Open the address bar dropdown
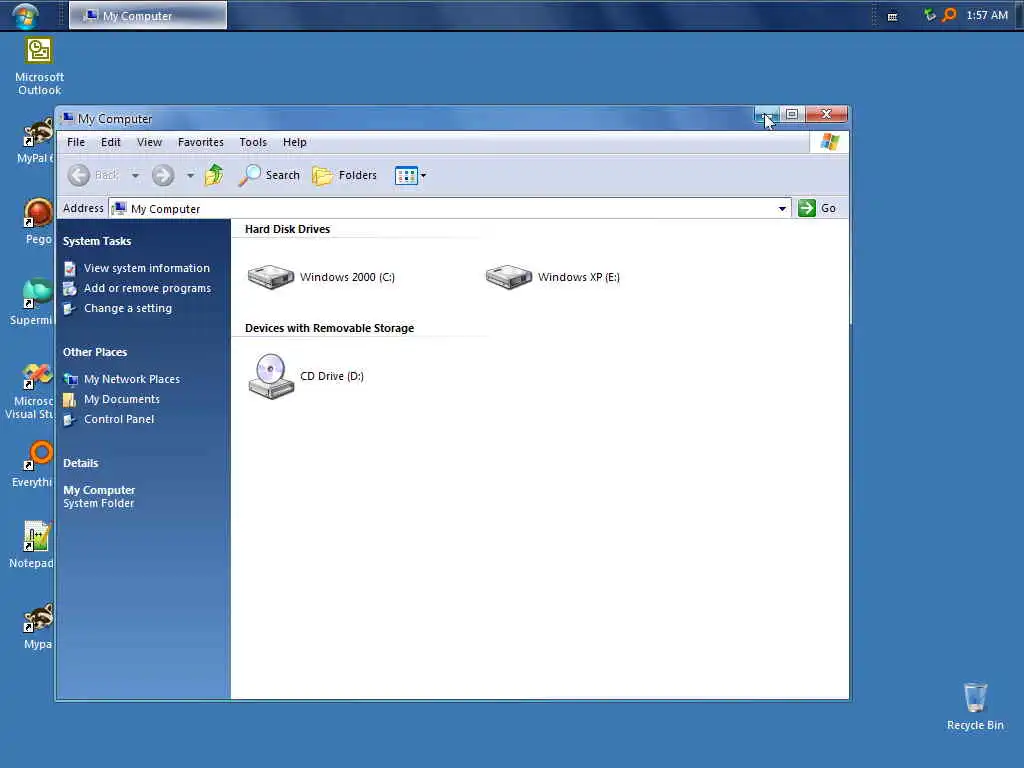This screenshot has width=1024, height=768. tap(782, 208)
